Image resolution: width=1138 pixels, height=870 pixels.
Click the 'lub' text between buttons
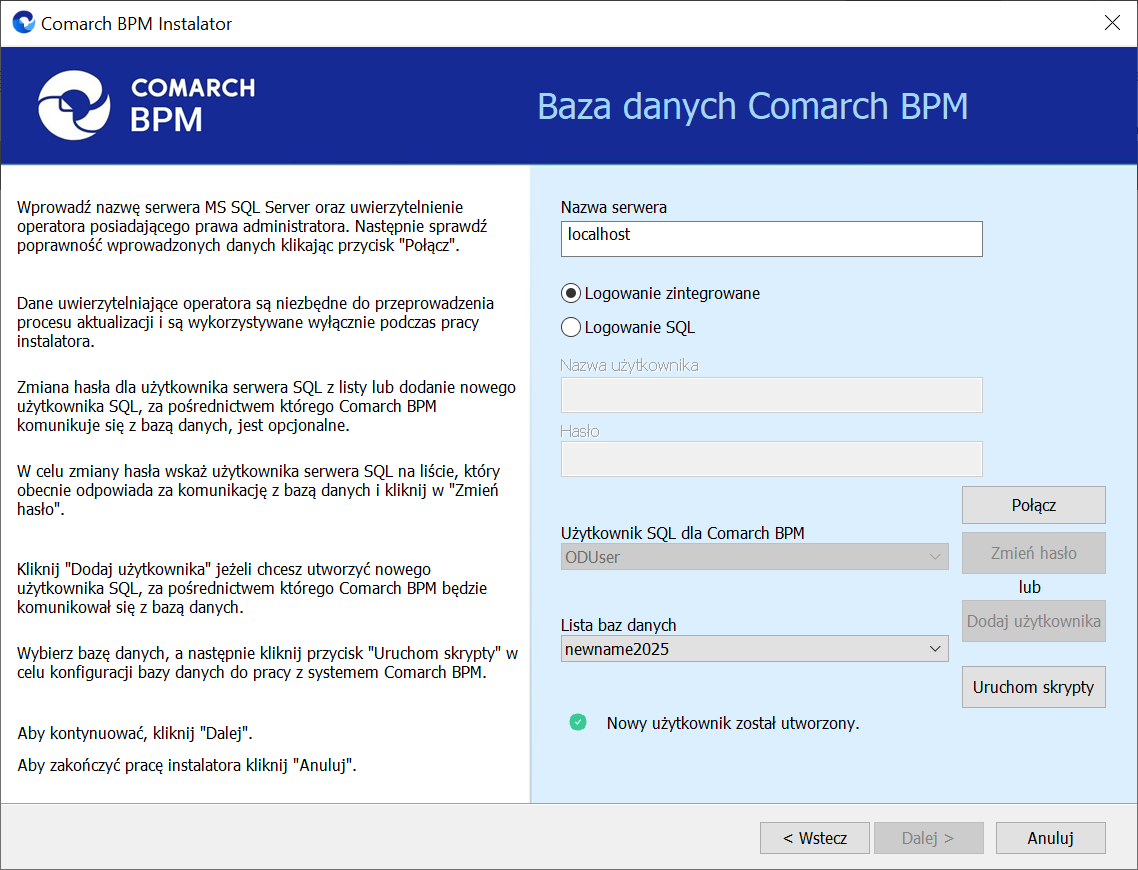click(1029, 587)
